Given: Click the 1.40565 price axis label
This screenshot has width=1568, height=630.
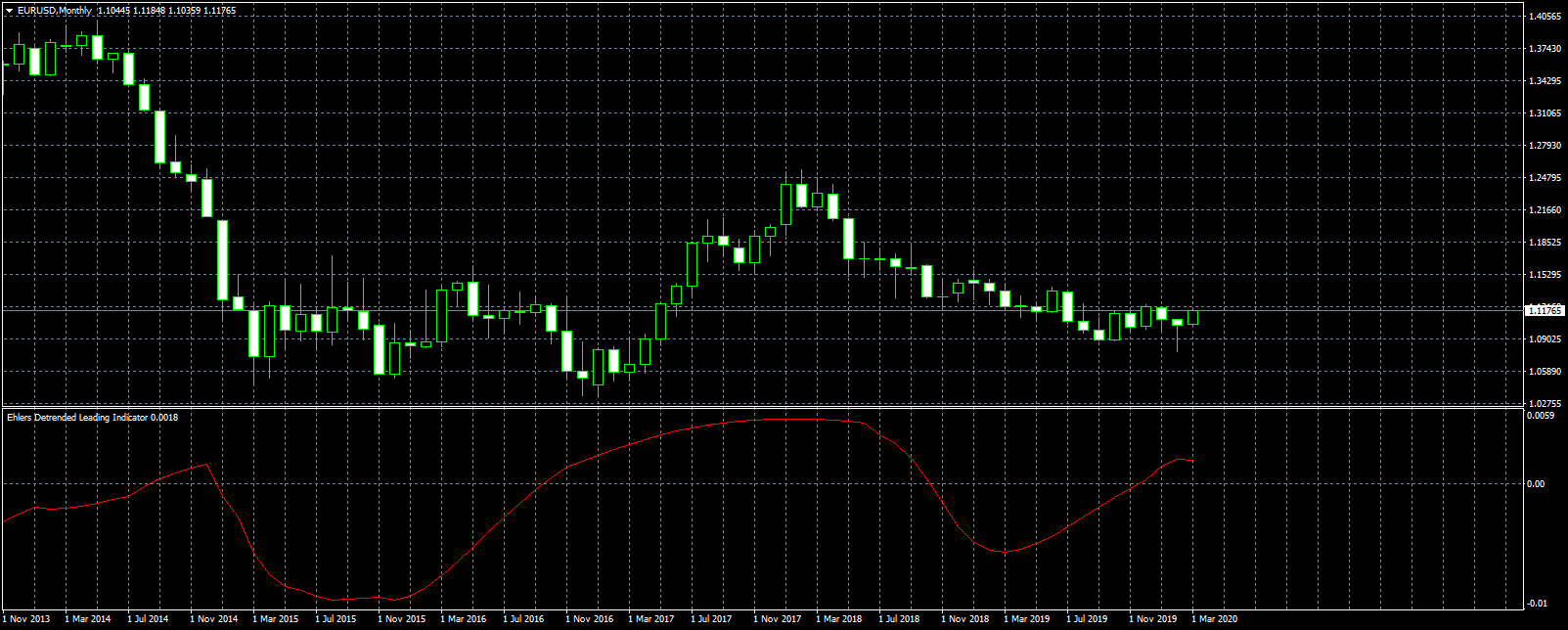Looking at the screenshot, I should 1545,17.
